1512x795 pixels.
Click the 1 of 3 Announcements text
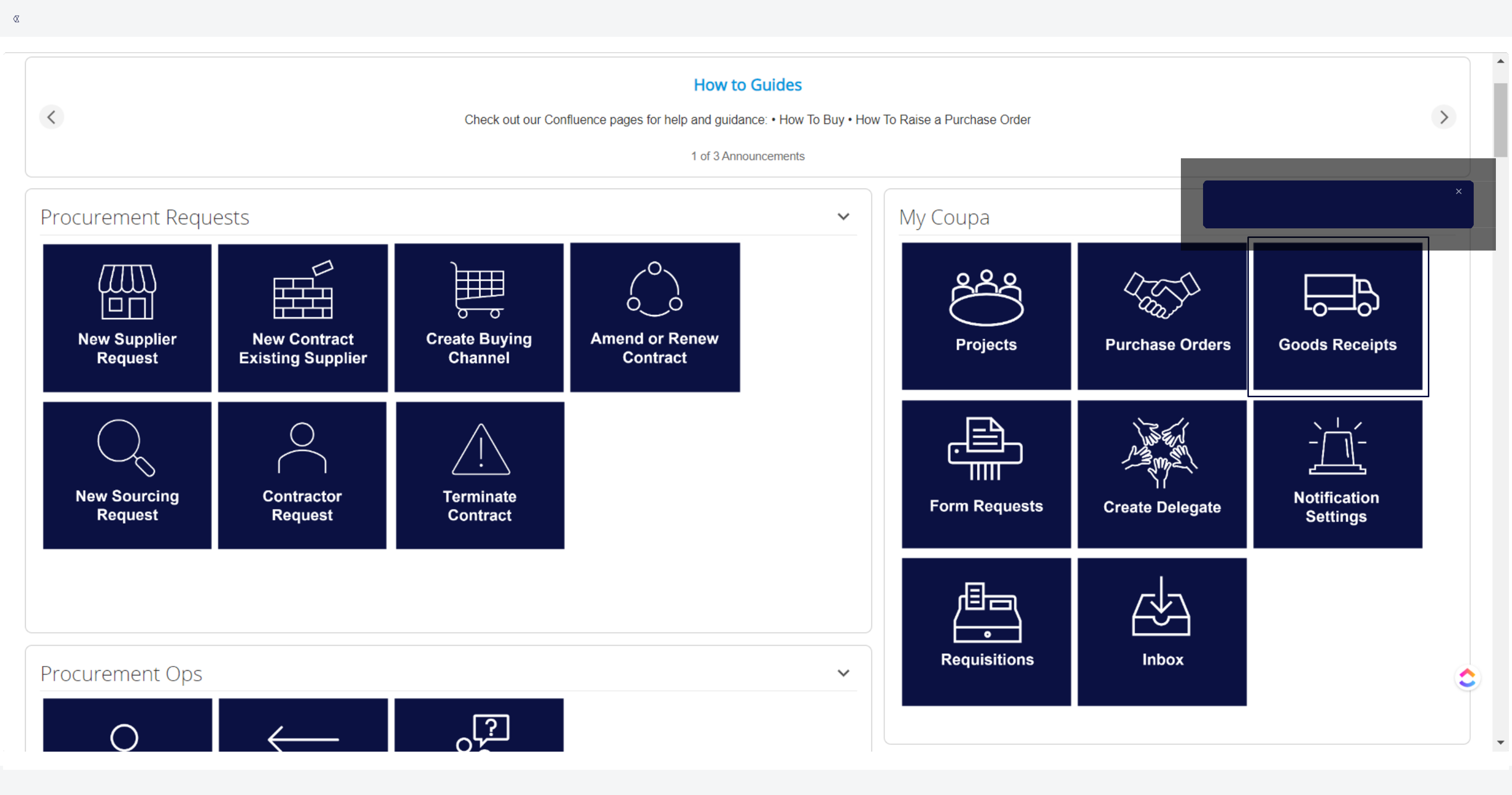[x=748, y=156]
